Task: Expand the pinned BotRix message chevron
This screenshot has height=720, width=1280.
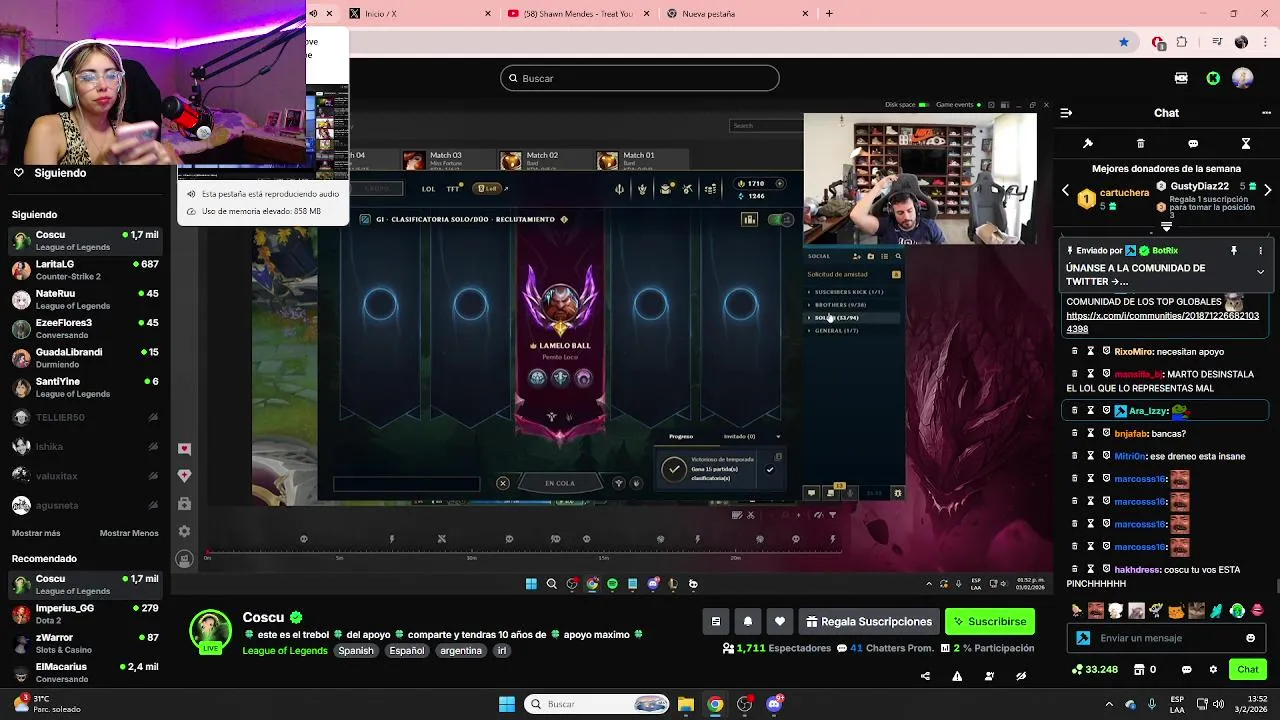Action: [x=1260, y=272]
